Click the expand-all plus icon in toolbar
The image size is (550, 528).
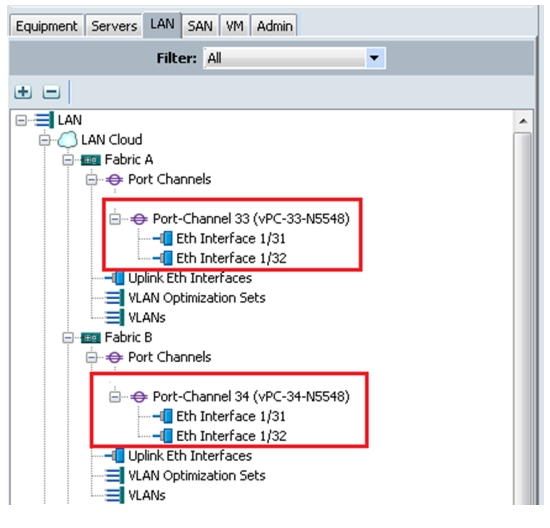coord(23,92)
